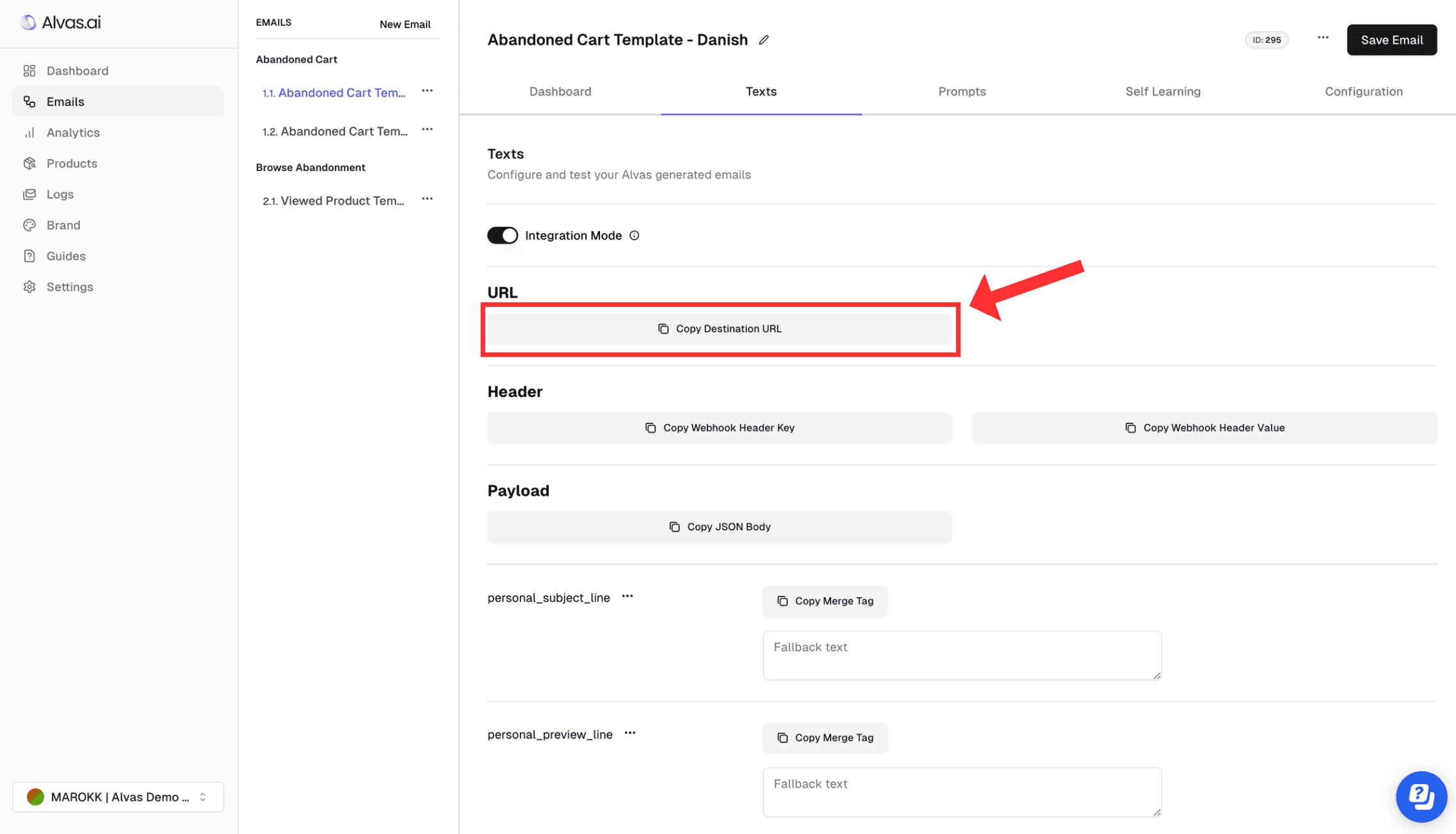Go to Analytics in the sidebar
Viewport: 1456px width, 834px height.
coord(118,133)
